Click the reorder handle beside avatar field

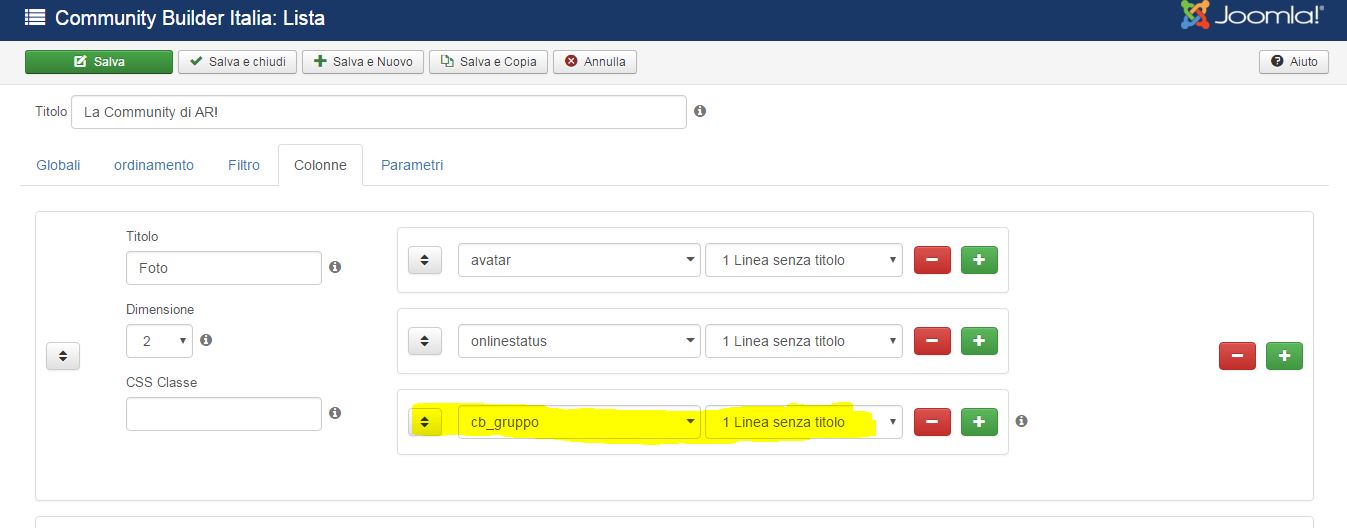click(425, 260)
